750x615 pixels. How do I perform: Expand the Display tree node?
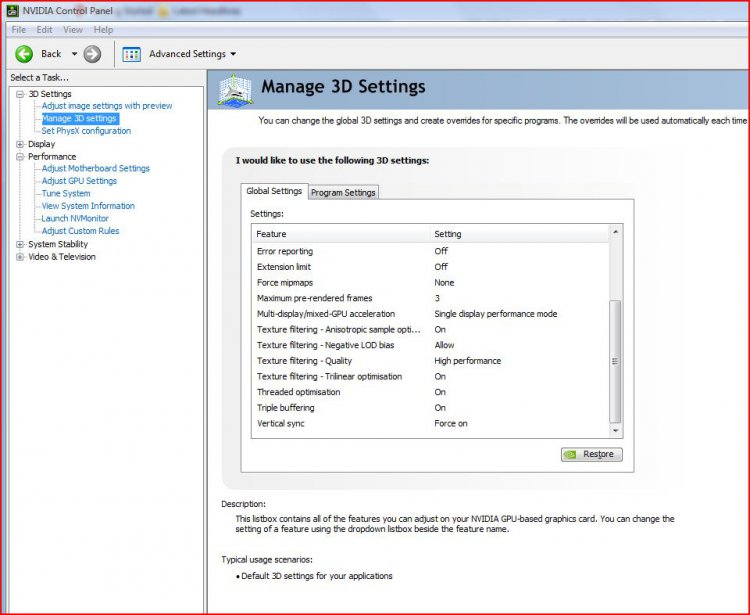pyautogui.click(x=20, y=144)
